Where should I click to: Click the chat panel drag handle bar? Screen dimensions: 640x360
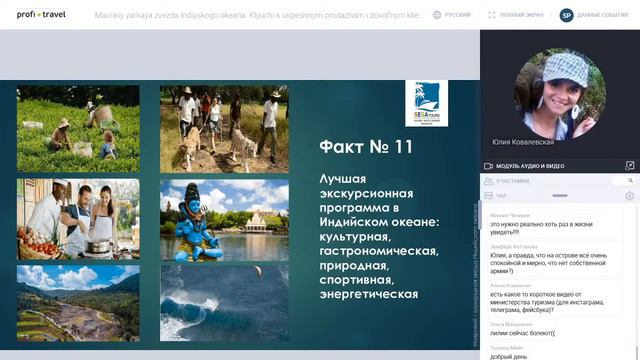(x=560, y=196)
